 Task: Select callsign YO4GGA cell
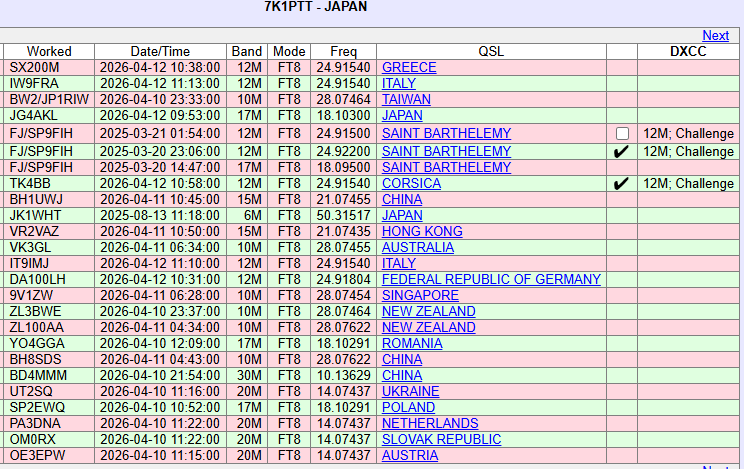(49, 344)
